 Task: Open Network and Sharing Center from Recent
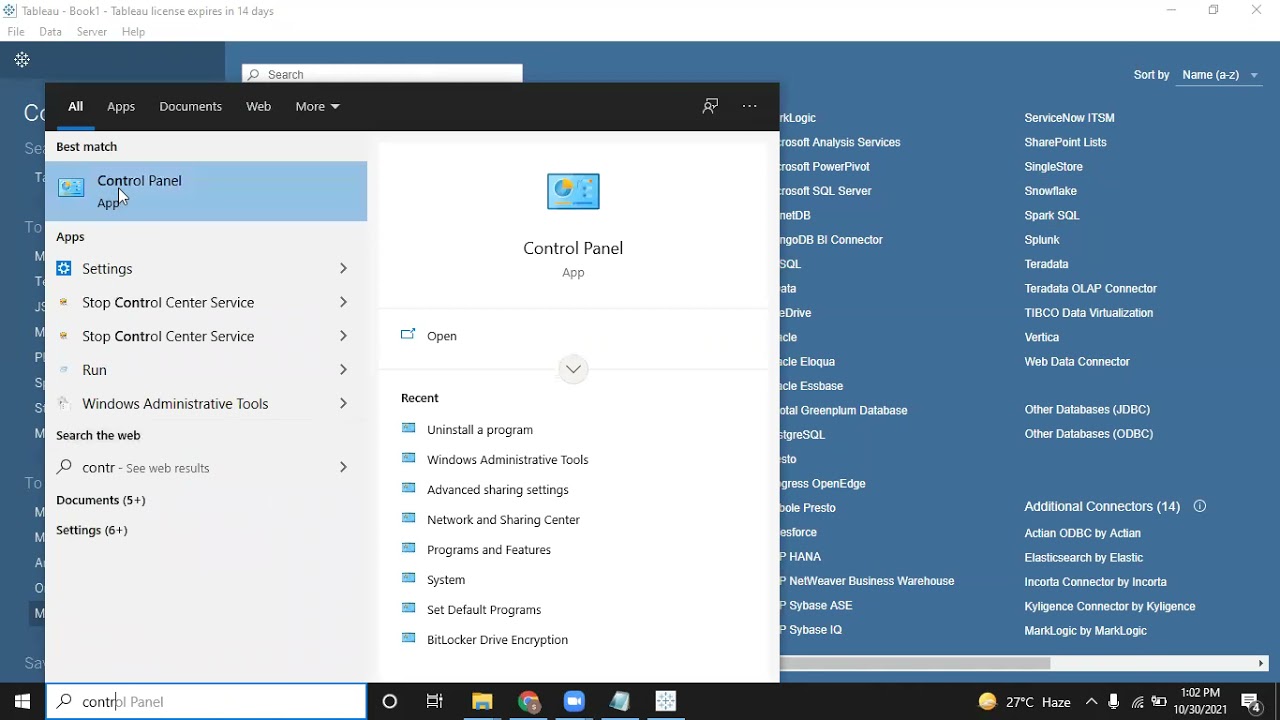pos(503,520)
